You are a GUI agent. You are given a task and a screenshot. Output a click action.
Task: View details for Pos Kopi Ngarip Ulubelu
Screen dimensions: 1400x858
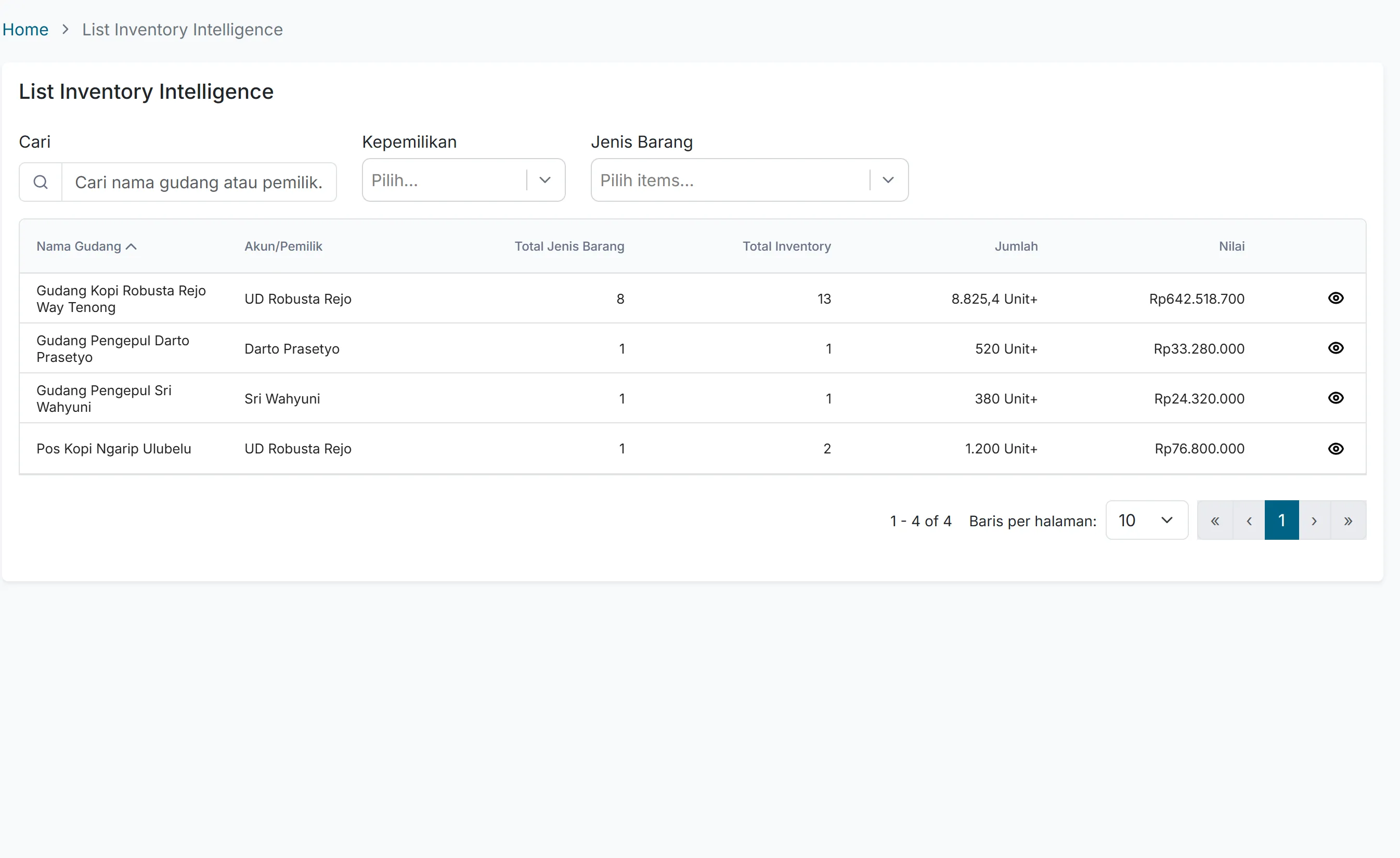point(1336,448)
